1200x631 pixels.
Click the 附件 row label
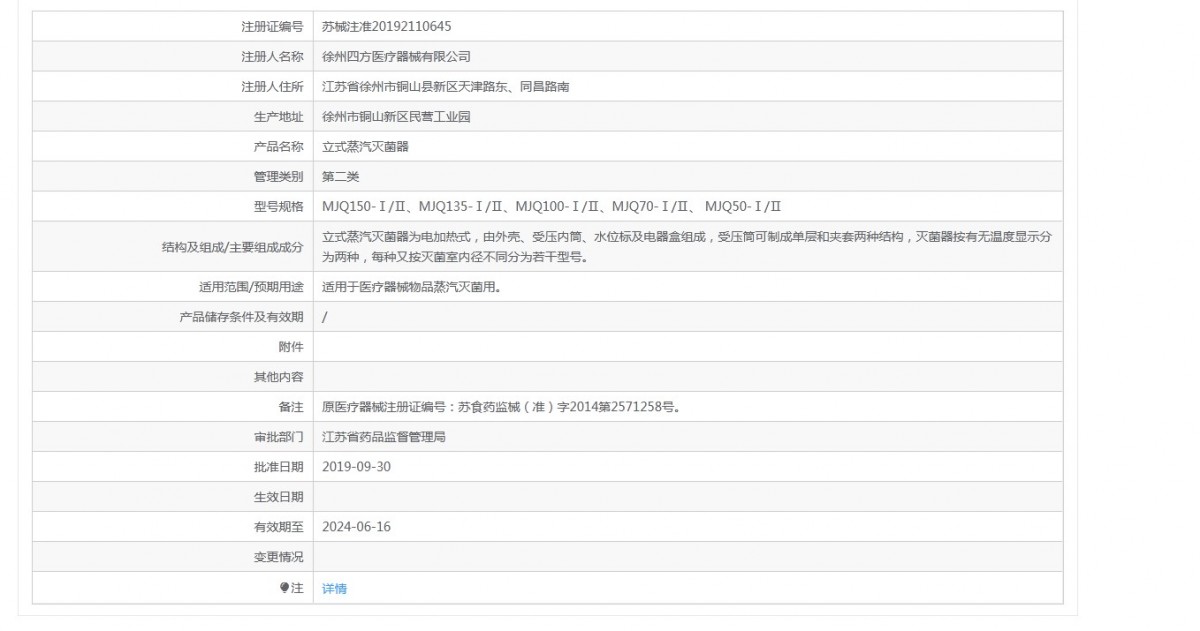291,347
